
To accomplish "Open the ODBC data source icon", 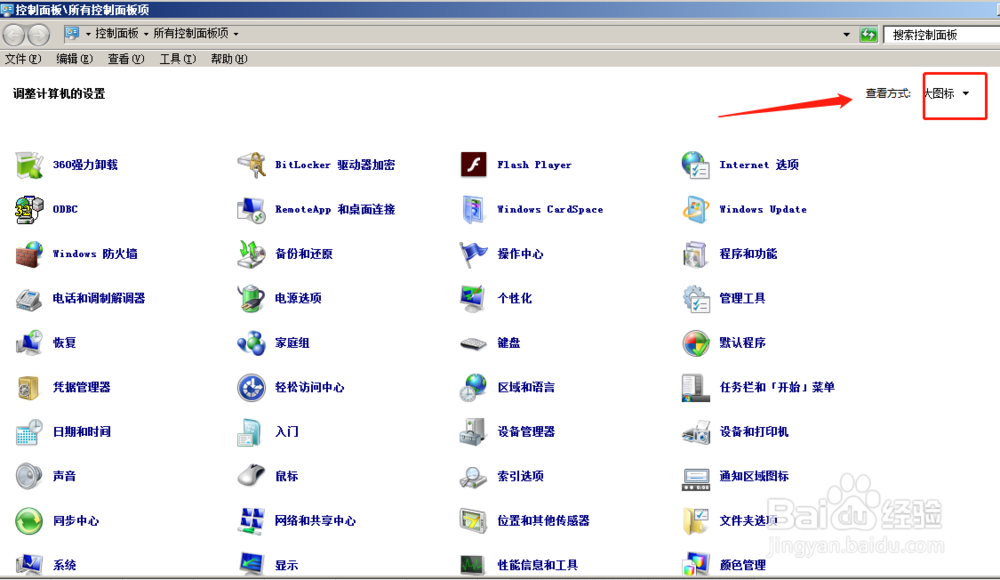I will coord(29,209).
